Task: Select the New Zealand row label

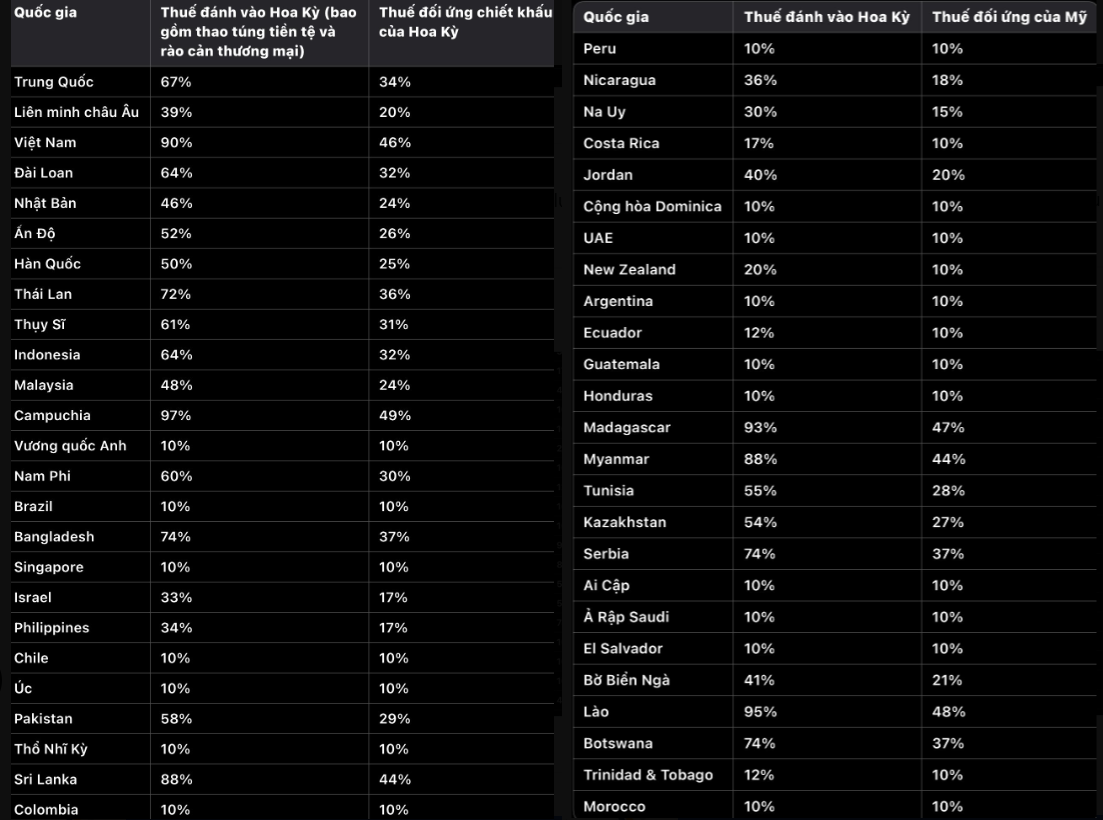Action: click(629, 270)
